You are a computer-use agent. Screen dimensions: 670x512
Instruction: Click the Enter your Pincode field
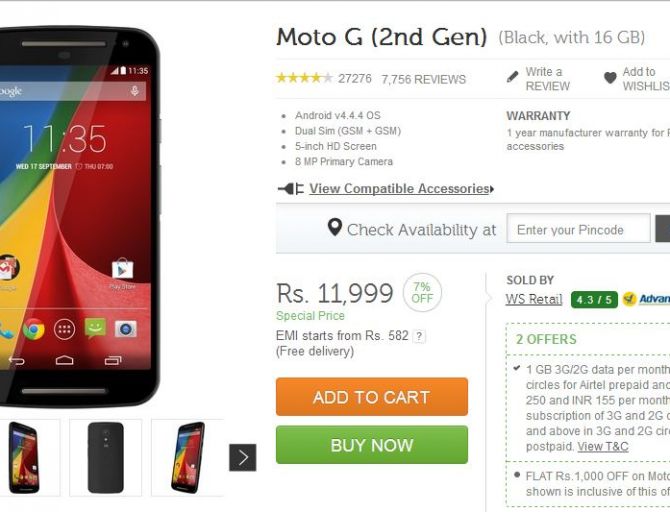tap(579, 229)
